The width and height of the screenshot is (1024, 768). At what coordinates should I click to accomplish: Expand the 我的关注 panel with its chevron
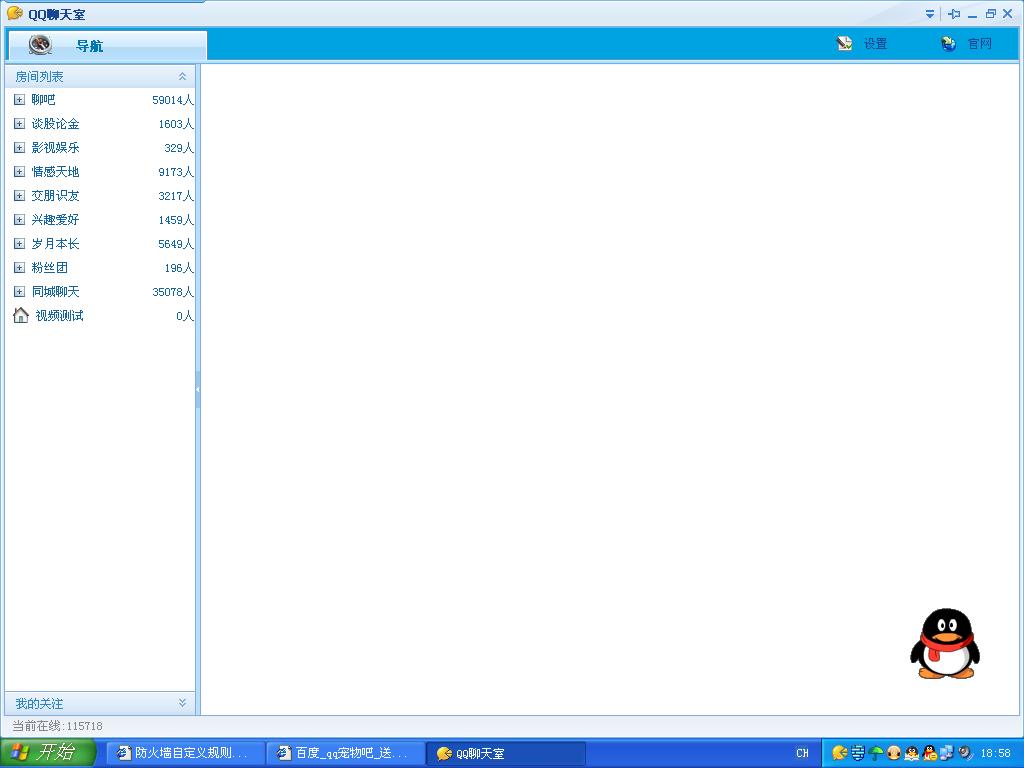click(x=182, y=703)
